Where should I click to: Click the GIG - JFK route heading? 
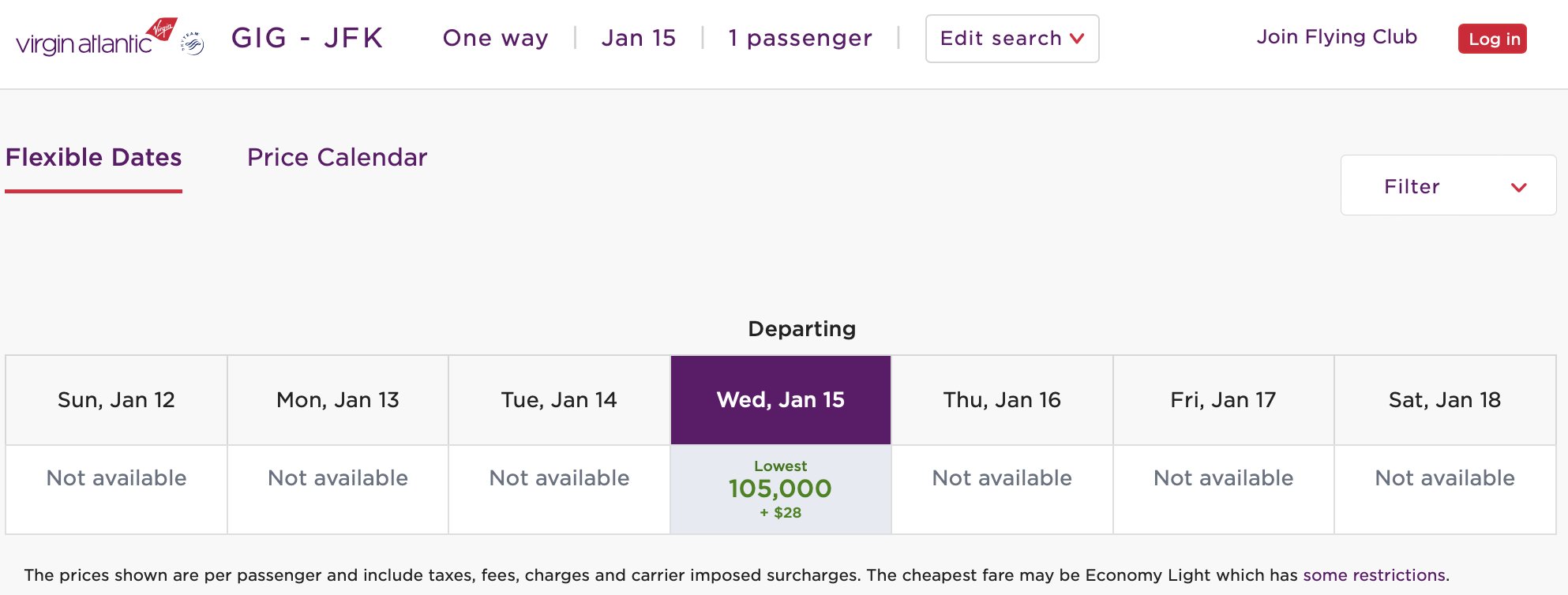[x=307, y=38]
